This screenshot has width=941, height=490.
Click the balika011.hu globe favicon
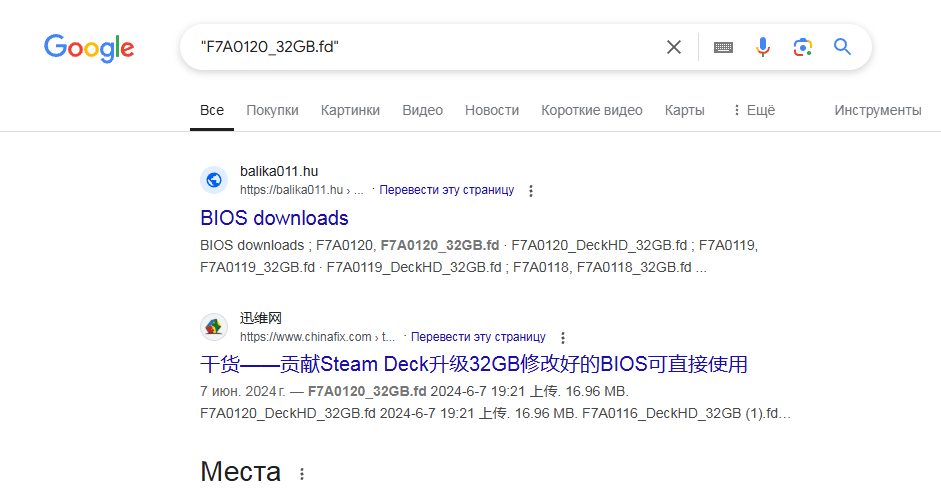214,180
